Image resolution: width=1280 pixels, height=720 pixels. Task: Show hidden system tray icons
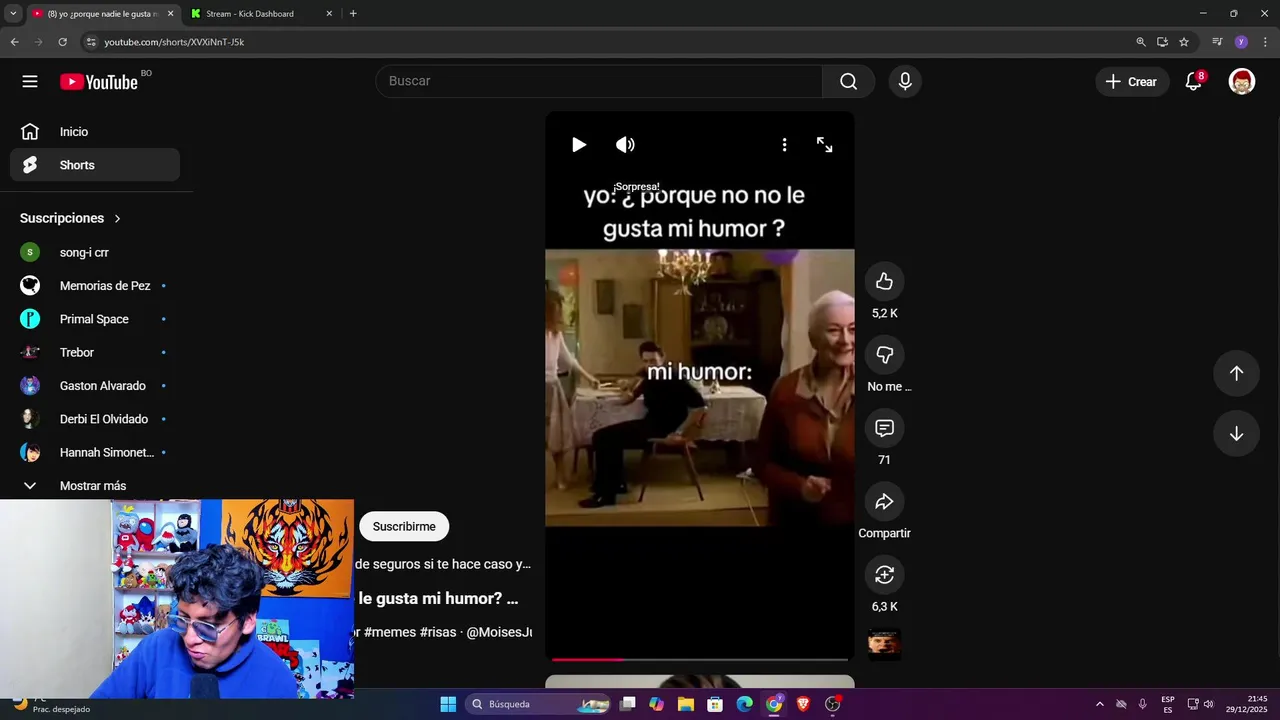1100,704
